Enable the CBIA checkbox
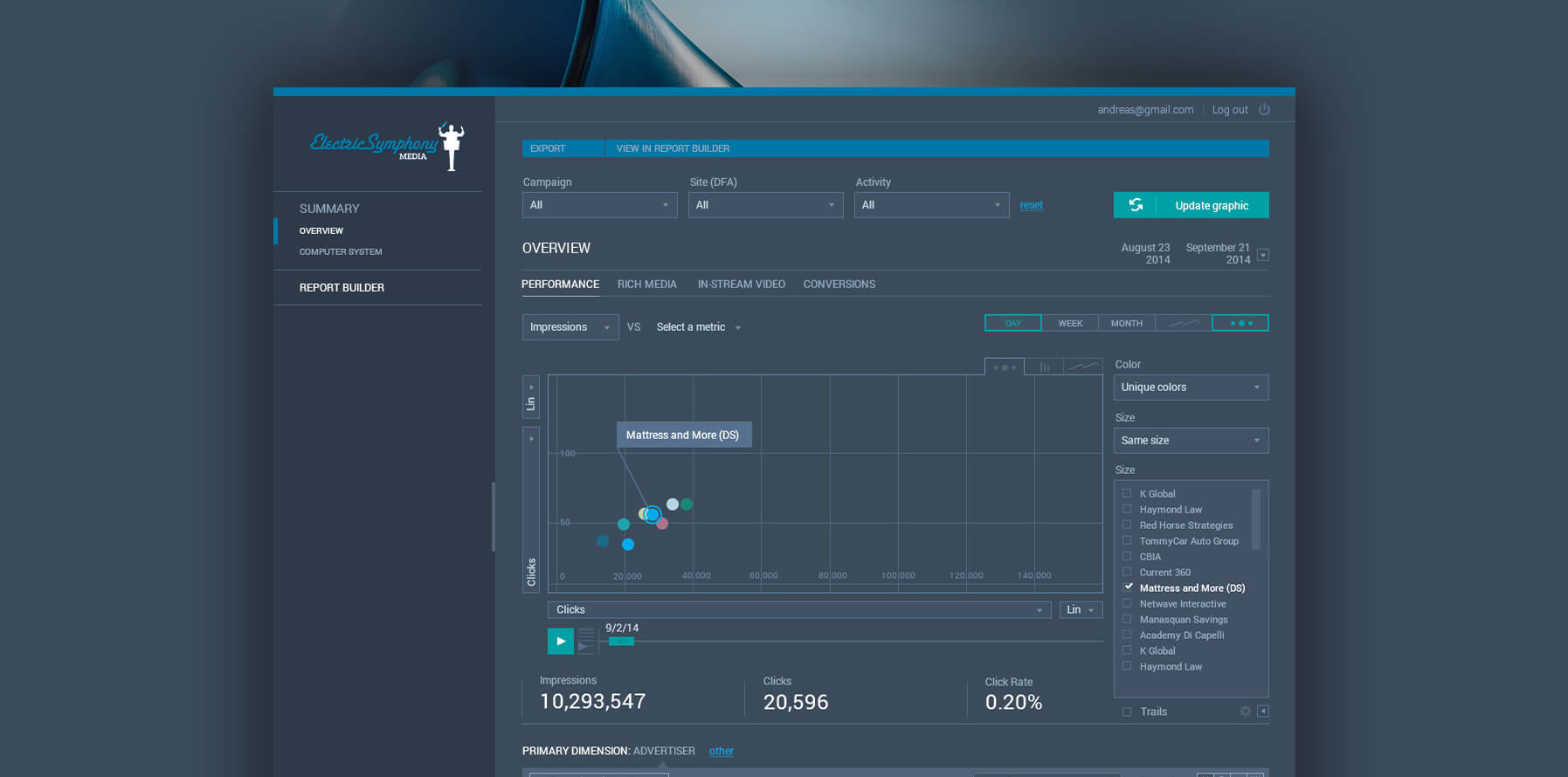This screenshot has width=1568, height=777. [x=1127, y=556]
